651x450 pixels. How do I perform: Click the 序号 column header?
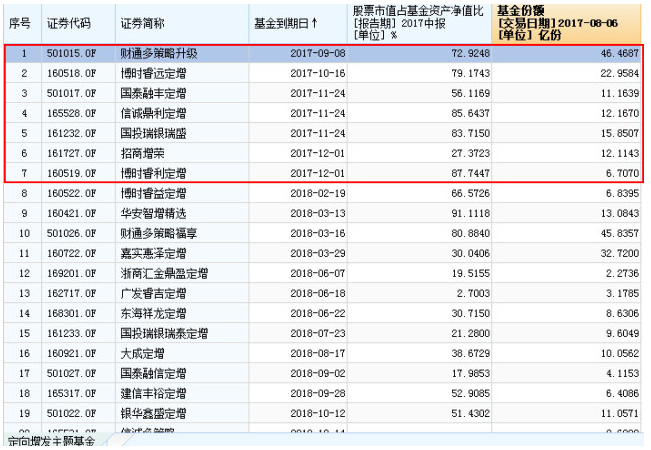(22, 23)
